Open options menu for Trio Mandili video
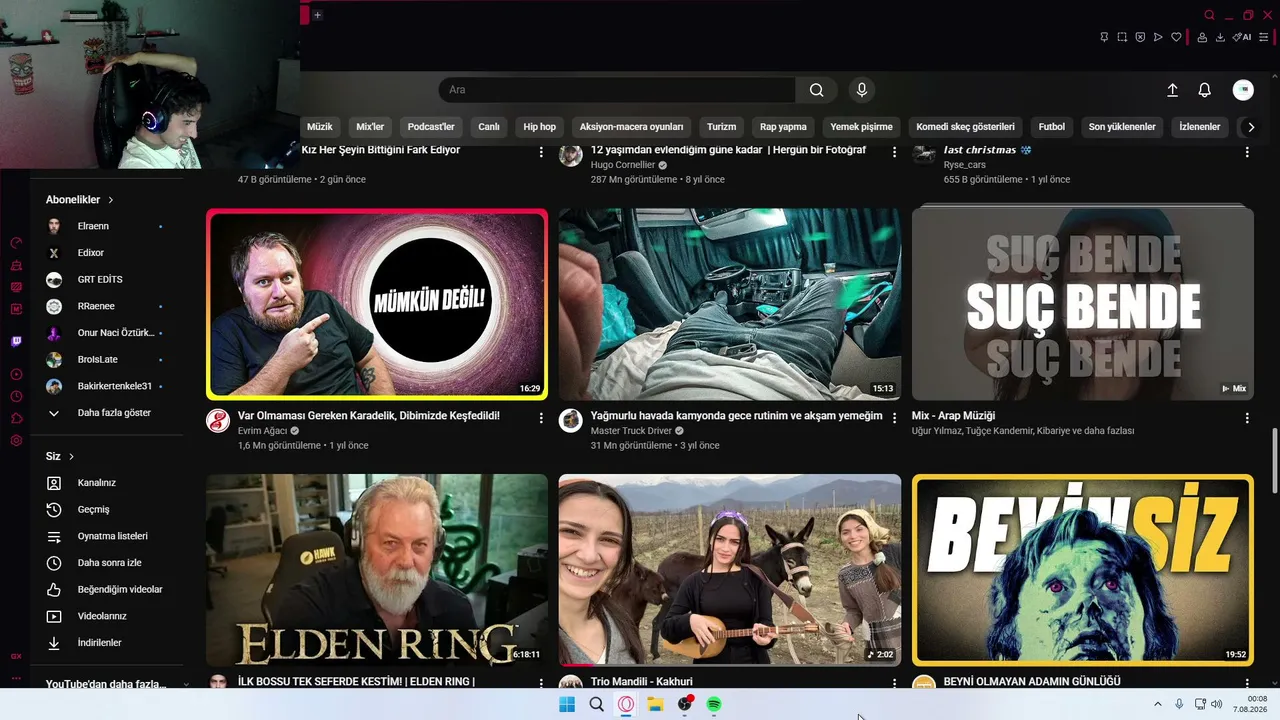 [x=894, y=683]
